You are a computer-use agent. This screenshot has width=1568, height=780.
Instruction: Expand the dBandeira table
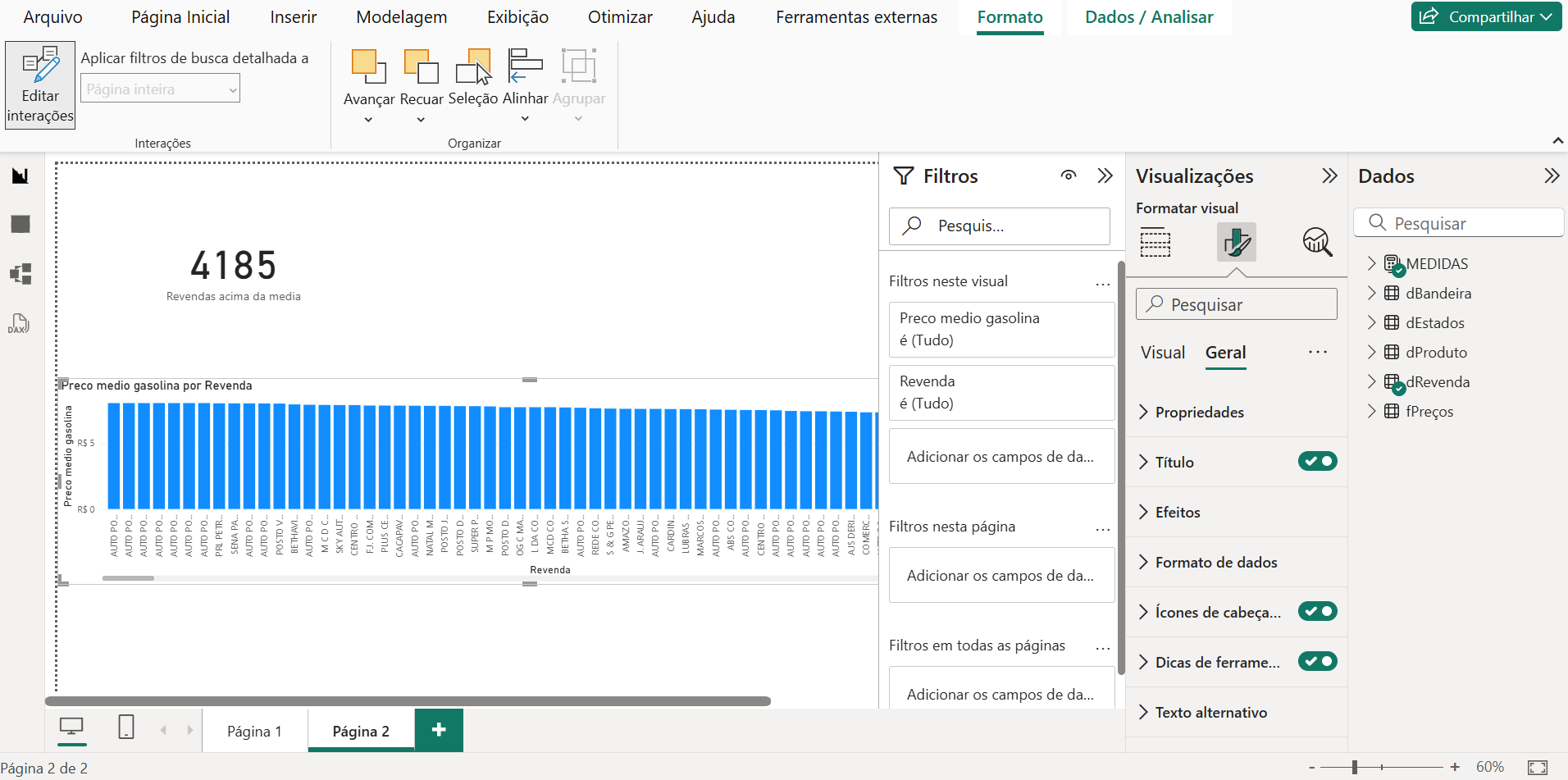tap(1371, 293)
